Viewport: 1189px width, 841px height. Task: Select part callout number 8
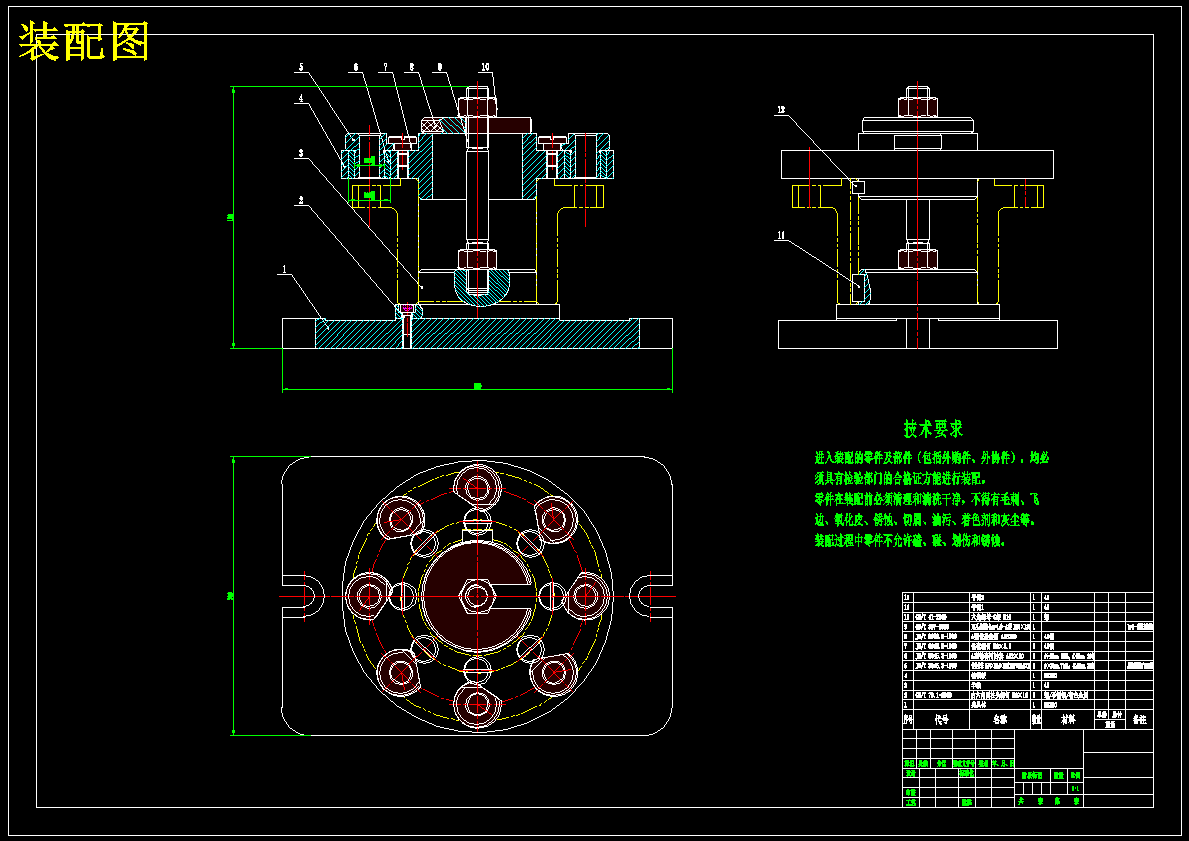pos(411,67)
